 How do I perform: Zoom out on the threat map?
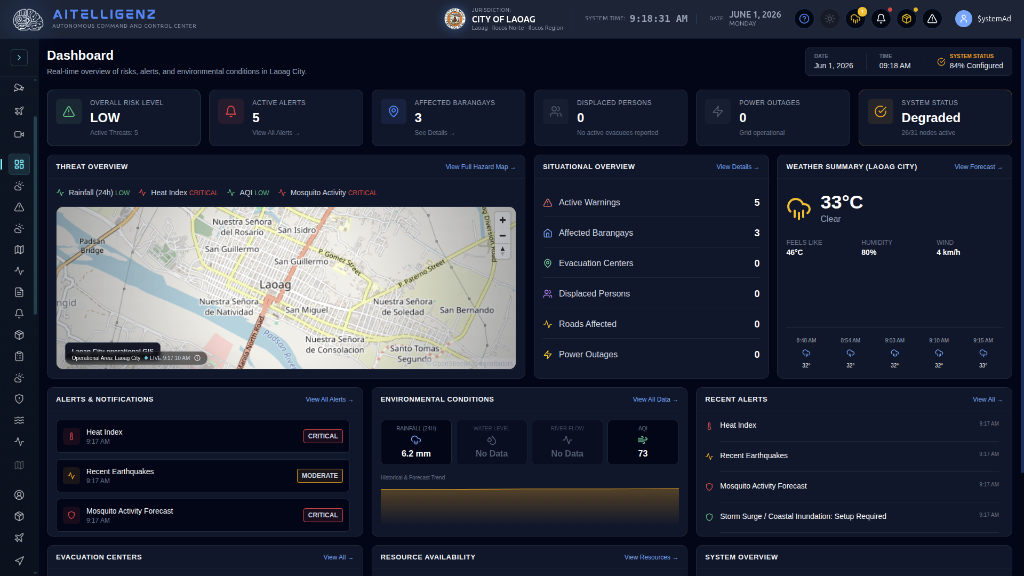tap(502, 236)
